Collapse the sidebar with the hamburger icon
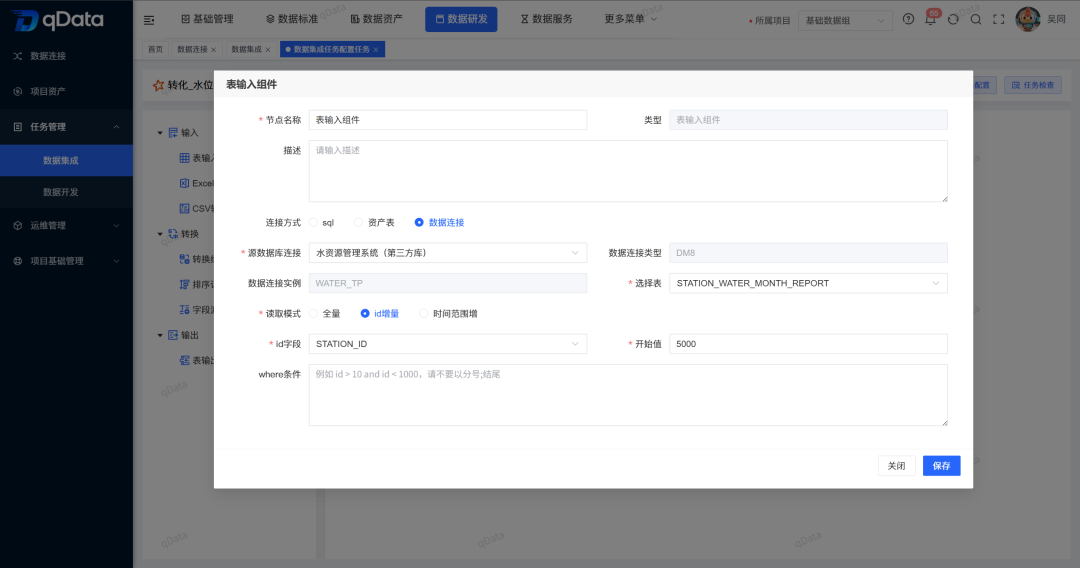This screenshot has width=1080, height=568. point(149,20)
